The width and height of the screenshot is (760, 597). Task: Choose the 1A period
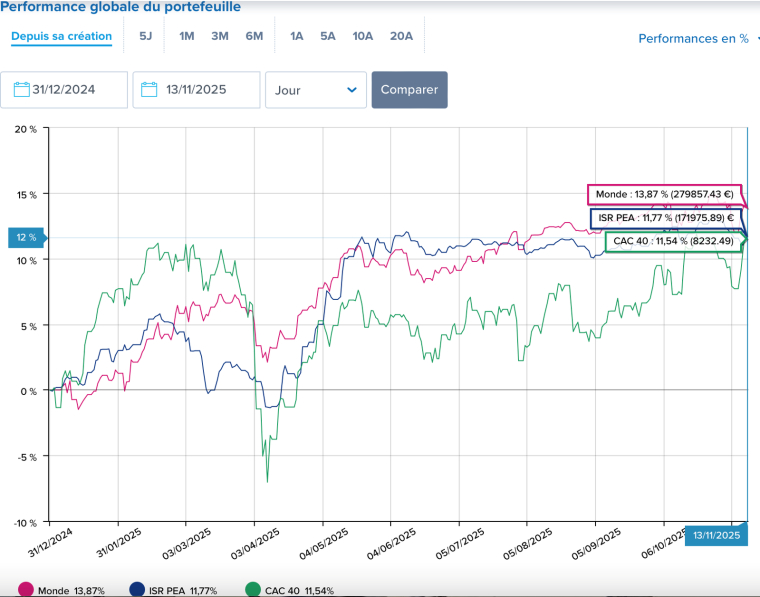coord(297,36)
